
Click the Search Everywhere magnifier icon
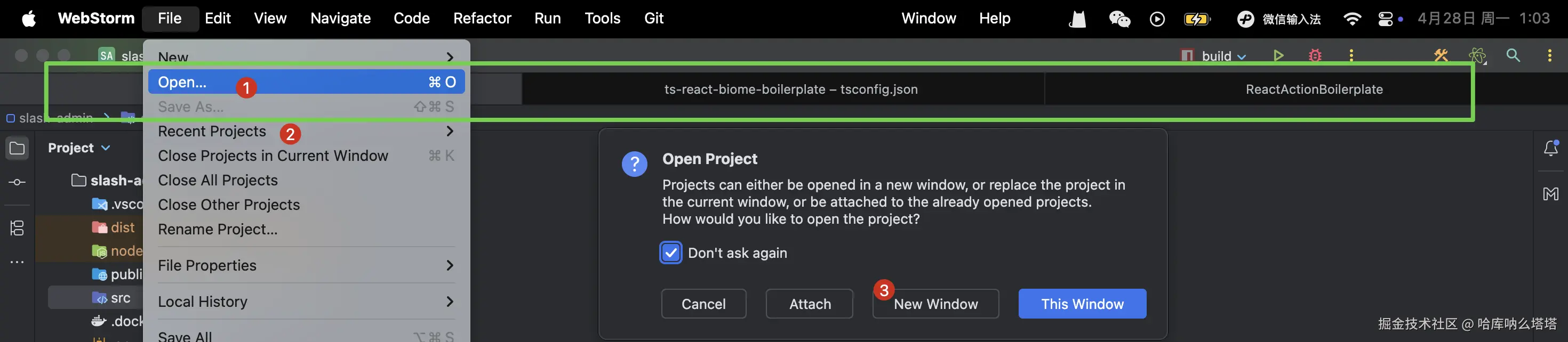1513,56
